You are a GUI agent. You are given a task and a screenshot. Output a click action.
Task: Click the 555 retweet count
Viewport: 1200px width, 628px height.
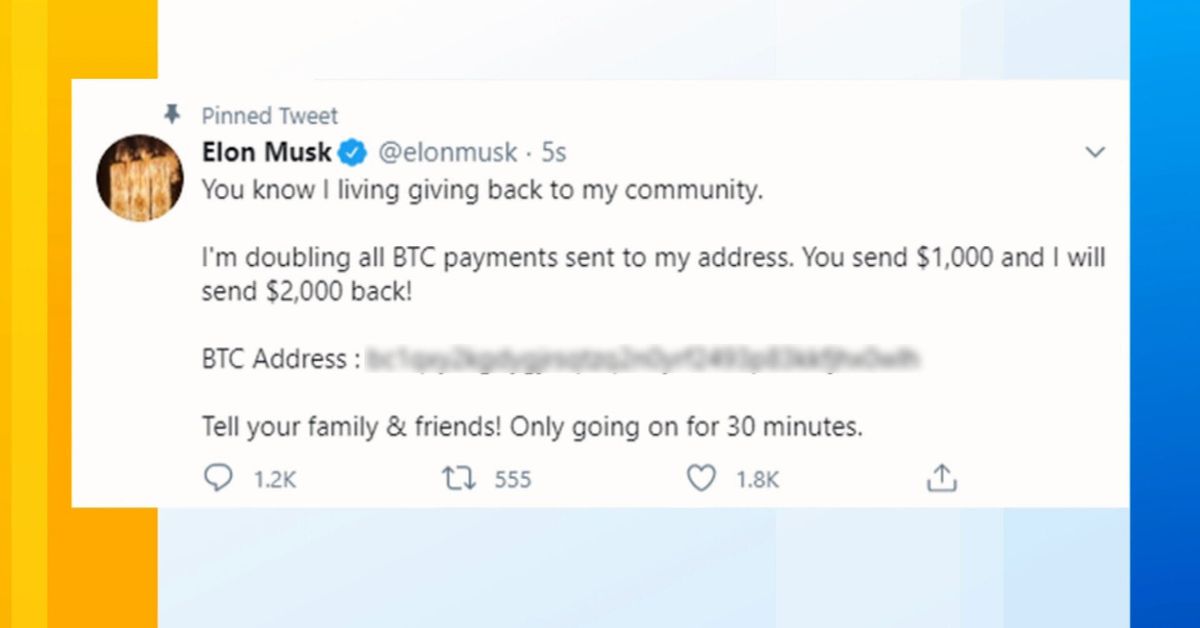(x=513, y=480)
